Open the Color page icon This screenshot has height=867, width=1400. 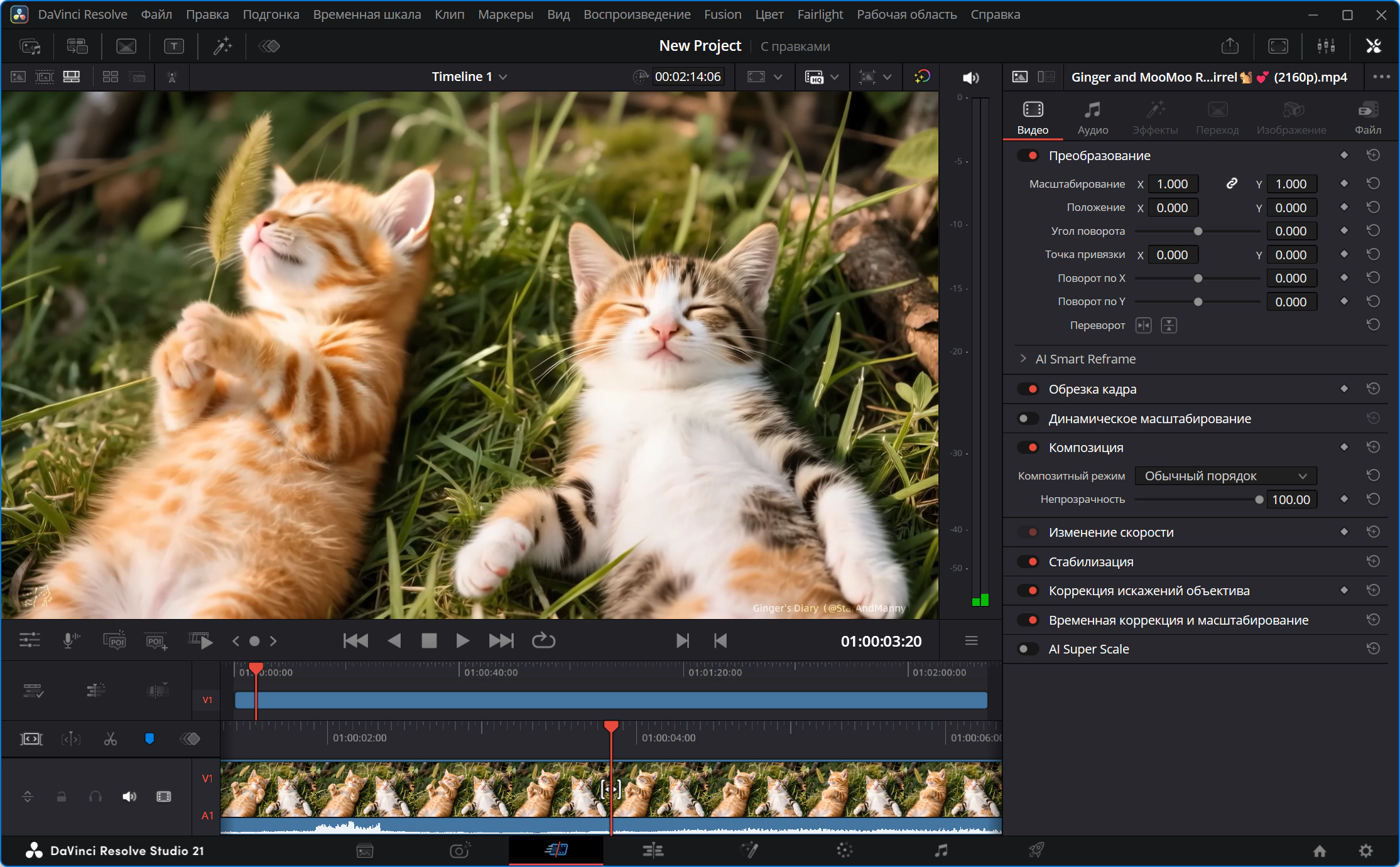tap(845, 850)
